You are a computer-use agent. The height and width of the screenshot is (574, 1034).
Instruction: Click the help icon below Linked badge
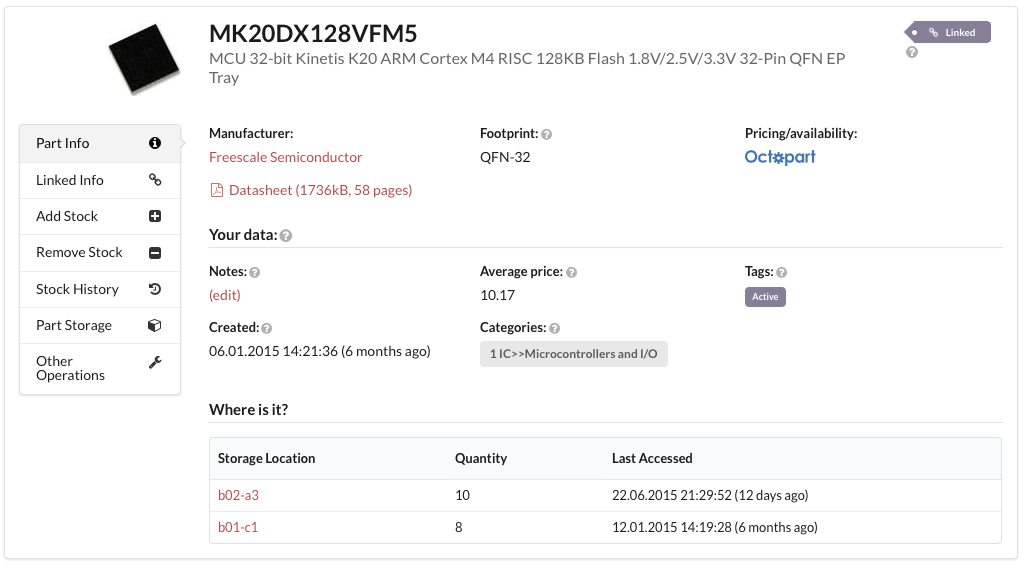point(912,52)
